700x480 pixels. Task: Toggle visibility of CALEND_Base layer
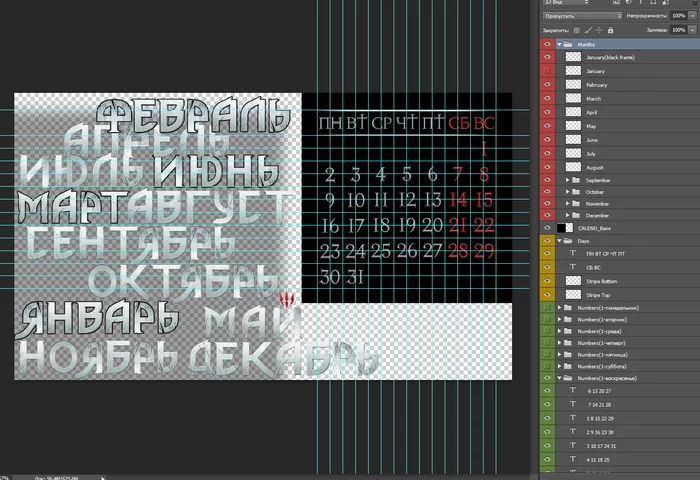(x=547, y=228)
